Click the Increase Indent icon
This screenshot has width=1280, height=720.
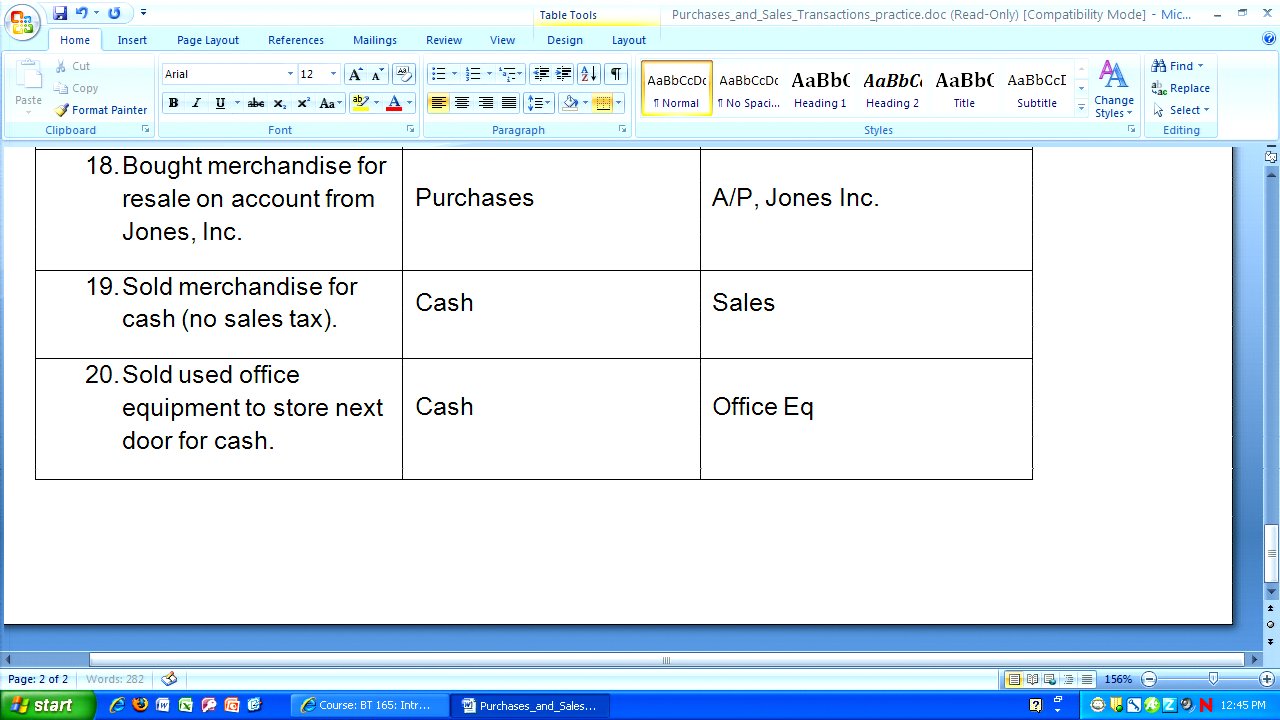[x=564, y=74]
